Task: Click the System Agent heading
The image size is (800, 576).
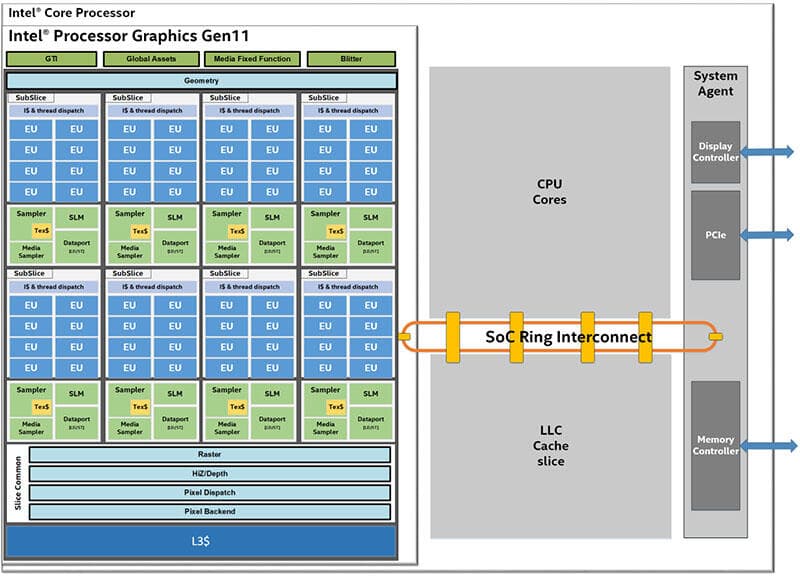Action: pos(716,84)
